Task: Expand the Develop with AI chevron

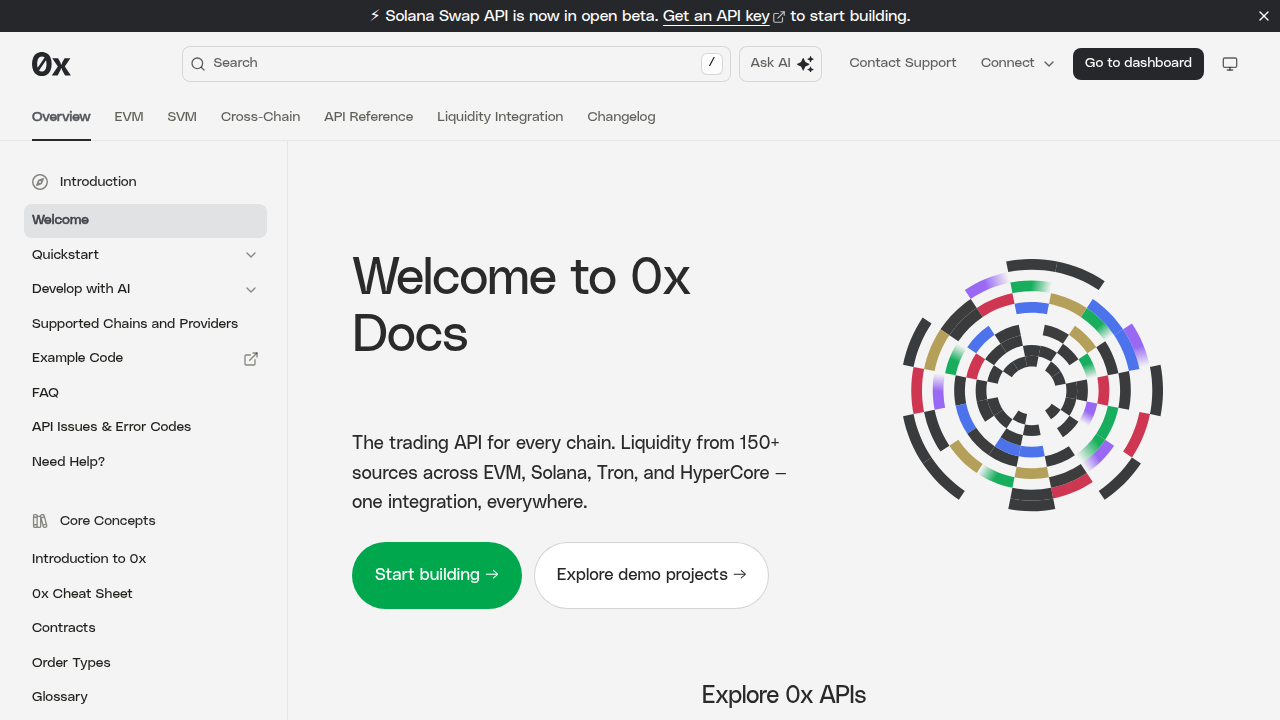Action: (x=251, y=289)
